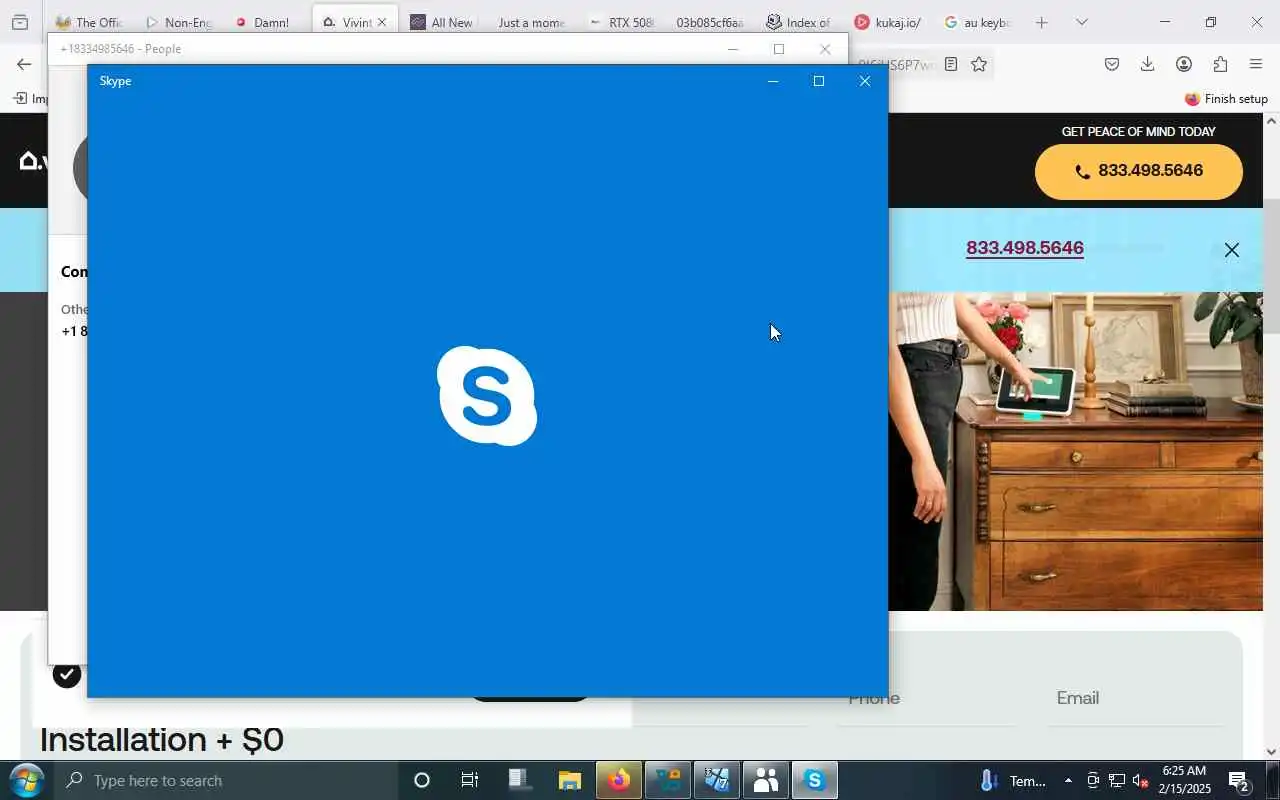Bookmark this page with the star icon
The width and height of the screenshot is (1280, 800).
pos(979,64)
